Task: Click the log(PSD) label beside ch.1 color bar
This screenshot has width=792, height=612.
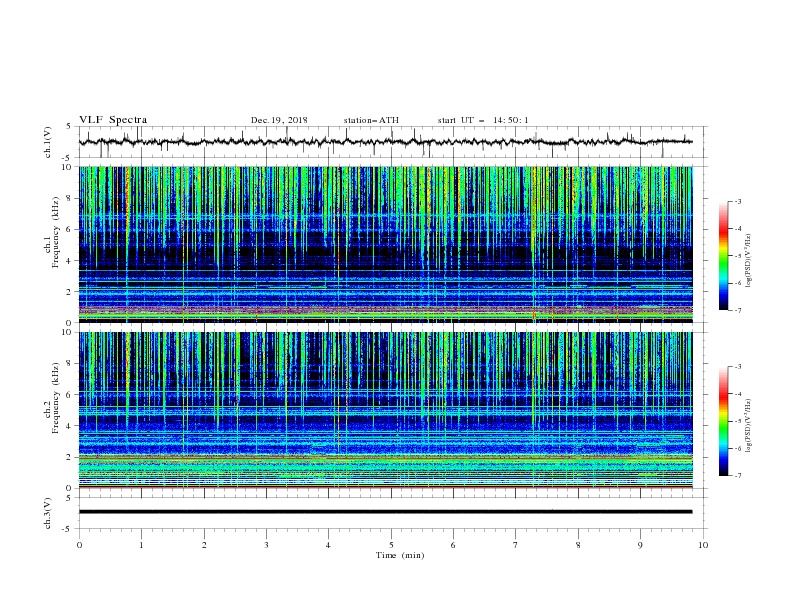Action: tap(749, 261)
